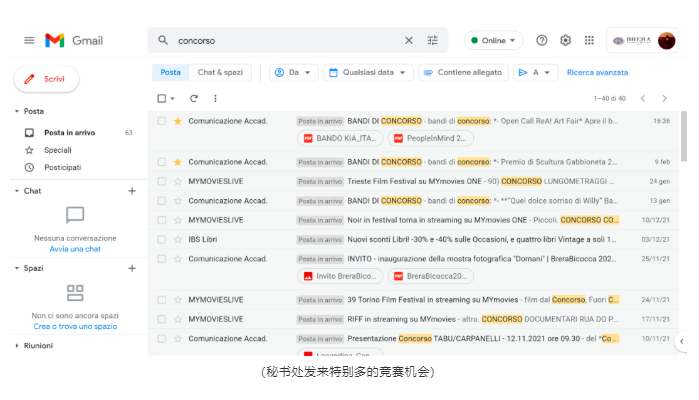Tick checkbox for the 16:36 email
The image size is (699, 400).
point(162,121)
